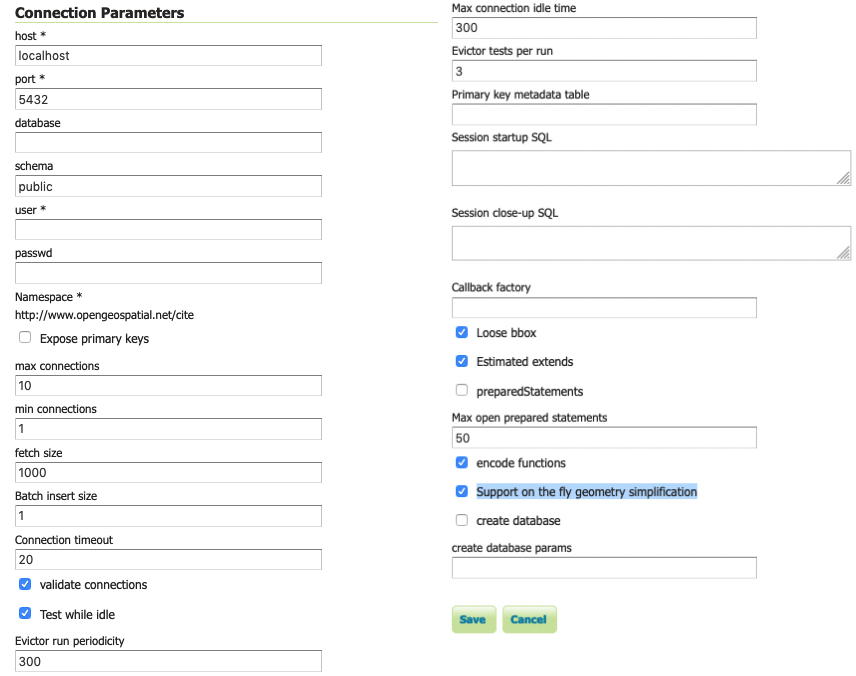Enable the preparedStatements checkbox
Screen dimensions: 856x676
[x=462, y=391]
